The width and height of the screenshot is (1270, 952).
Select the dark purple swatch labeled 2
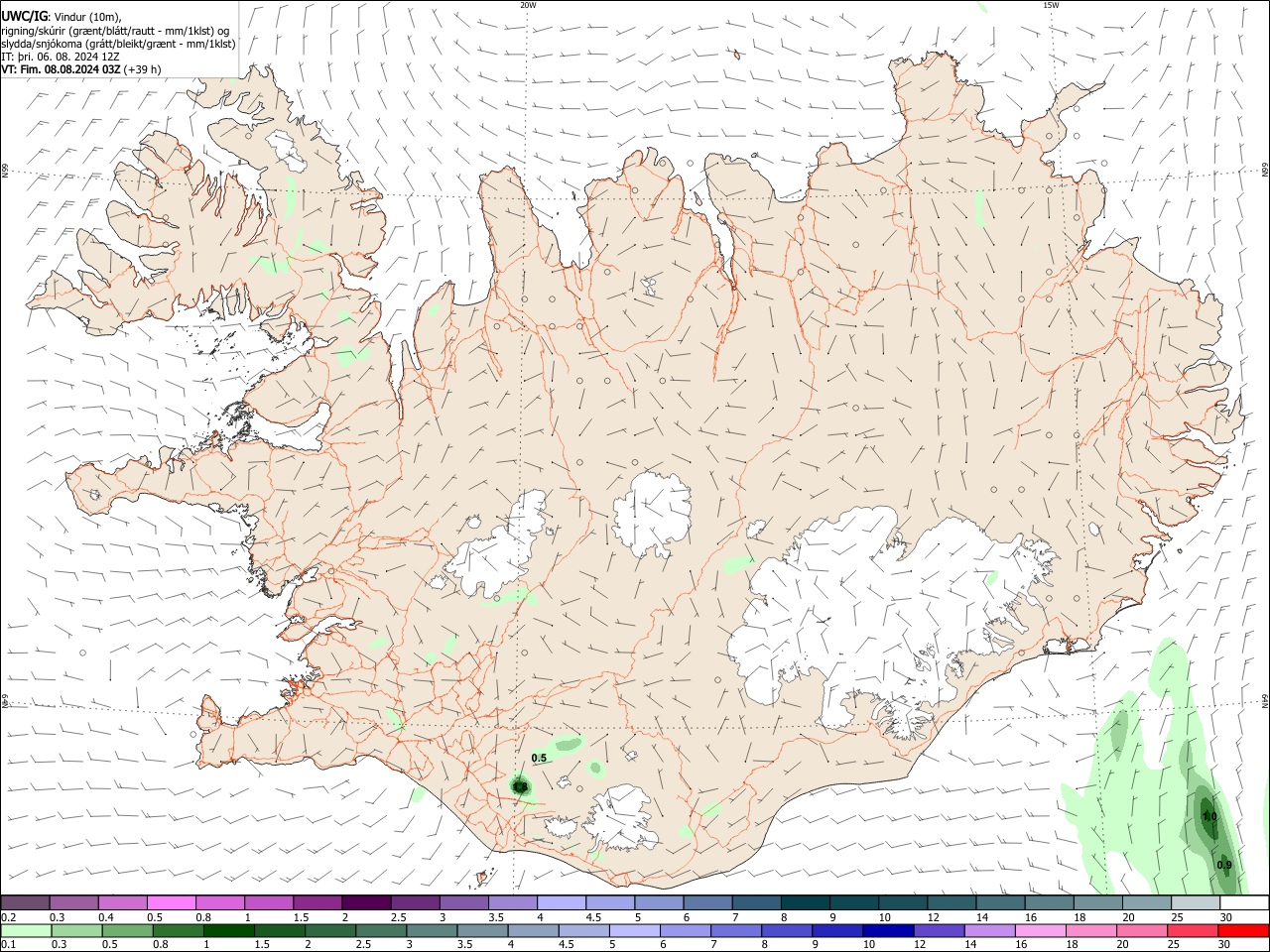(366, 902)
